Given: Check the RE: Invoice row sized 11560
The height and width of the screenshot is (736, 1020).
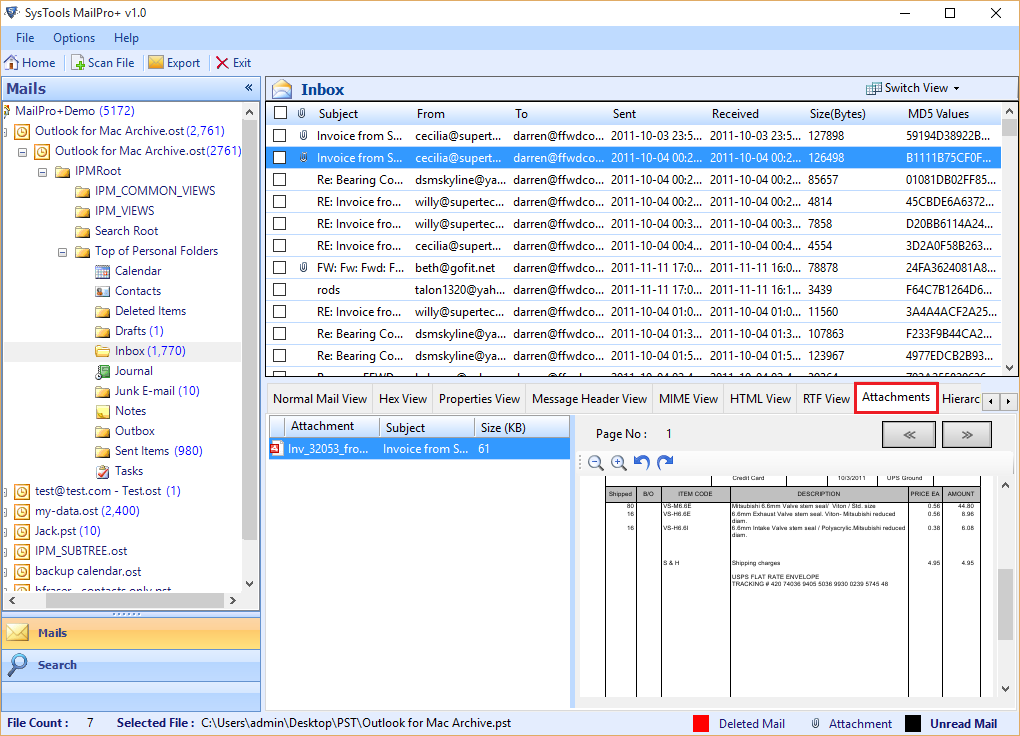Looking at the screenshot, I should (x=280, y=312).
